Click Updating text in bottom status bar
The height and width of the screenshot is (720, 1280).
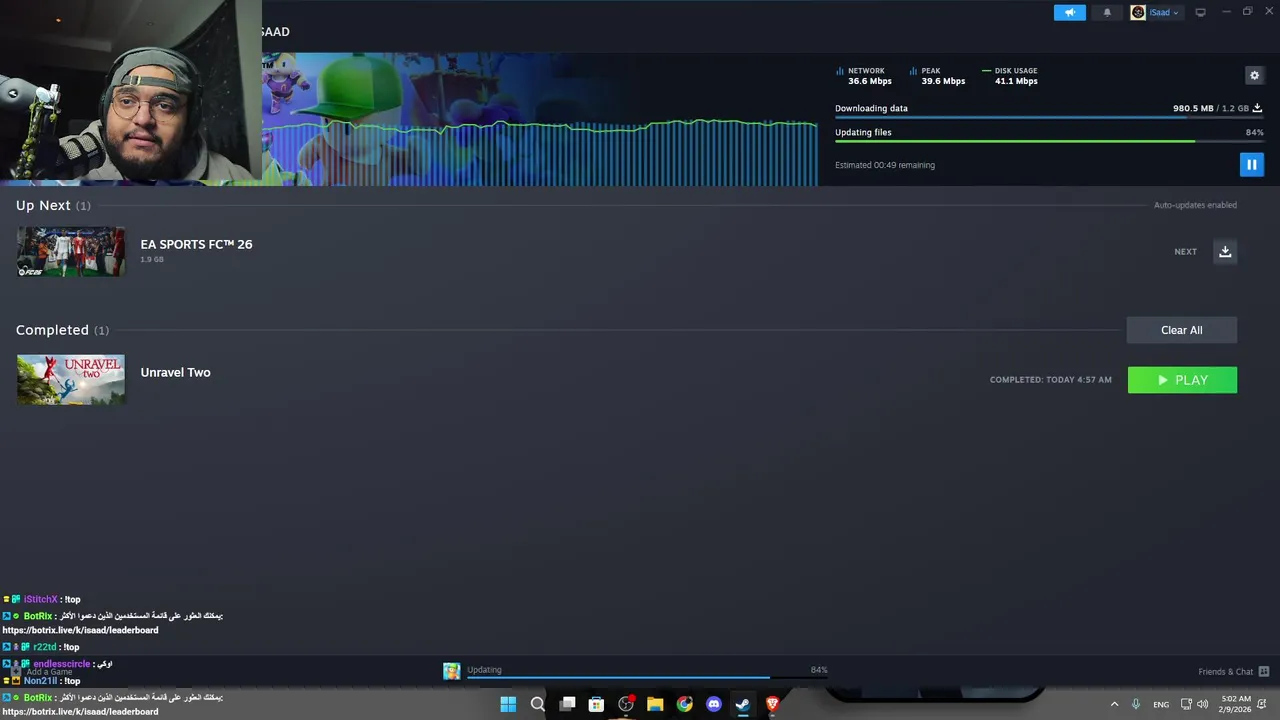(484, 670)
